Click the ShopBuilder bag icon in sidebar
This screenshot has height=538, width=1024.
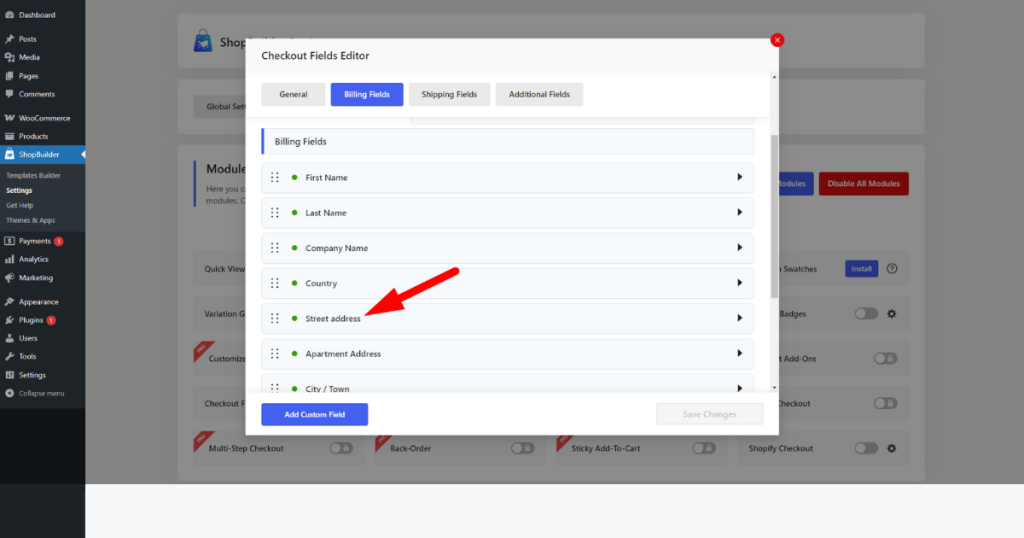point(9,155)
